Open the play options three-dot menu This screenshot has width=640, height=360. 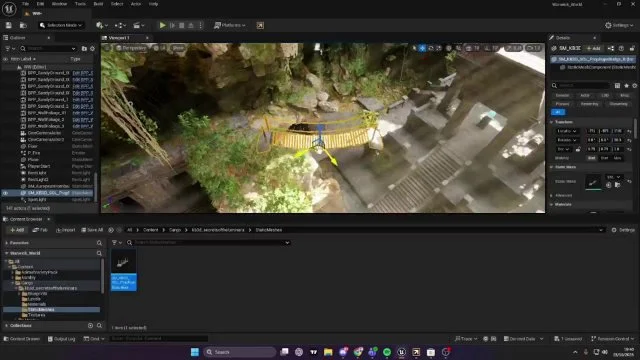(200, 25)
